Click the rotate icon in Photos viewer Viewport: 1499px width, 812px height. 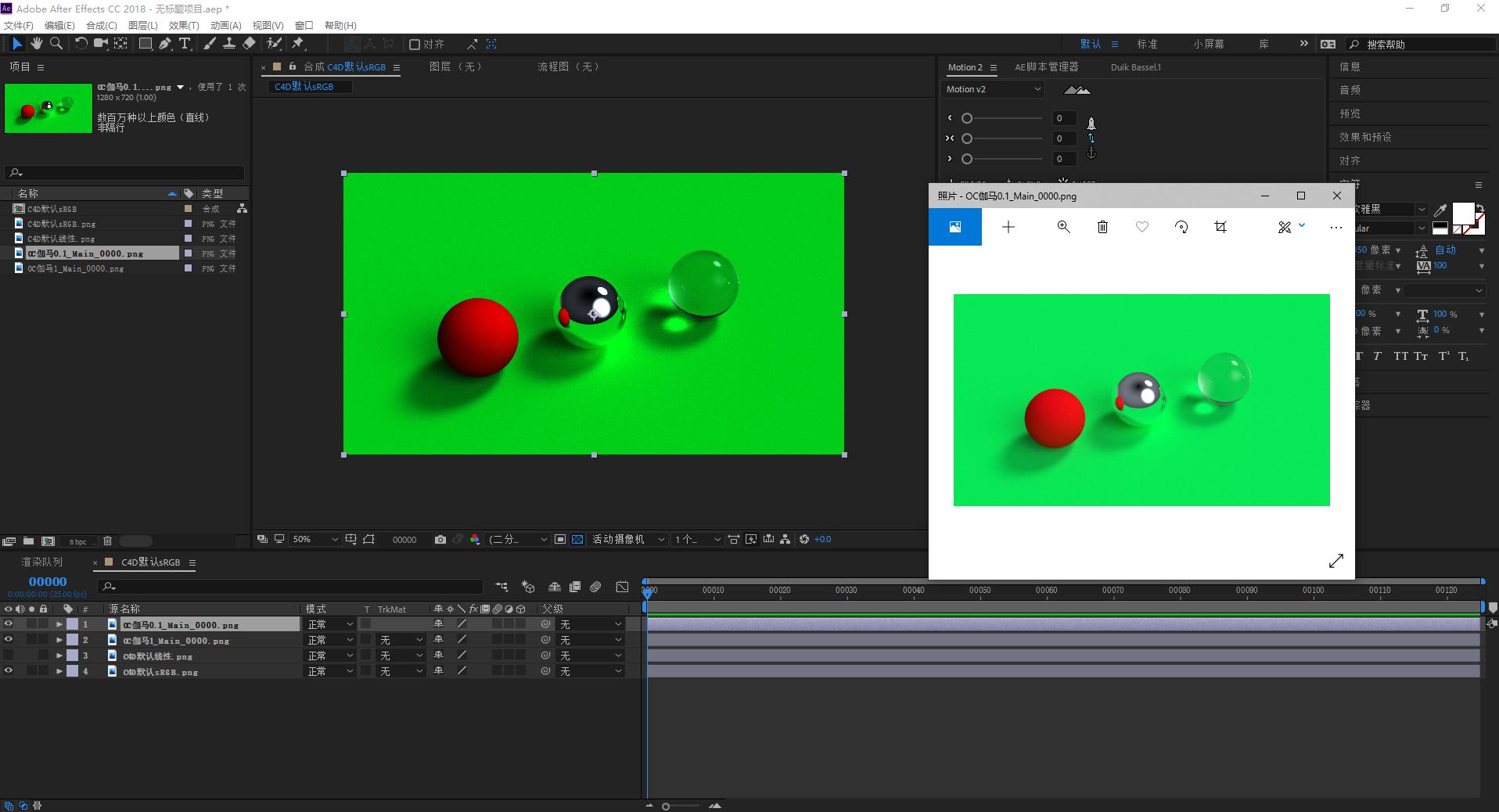point(1181,227)
